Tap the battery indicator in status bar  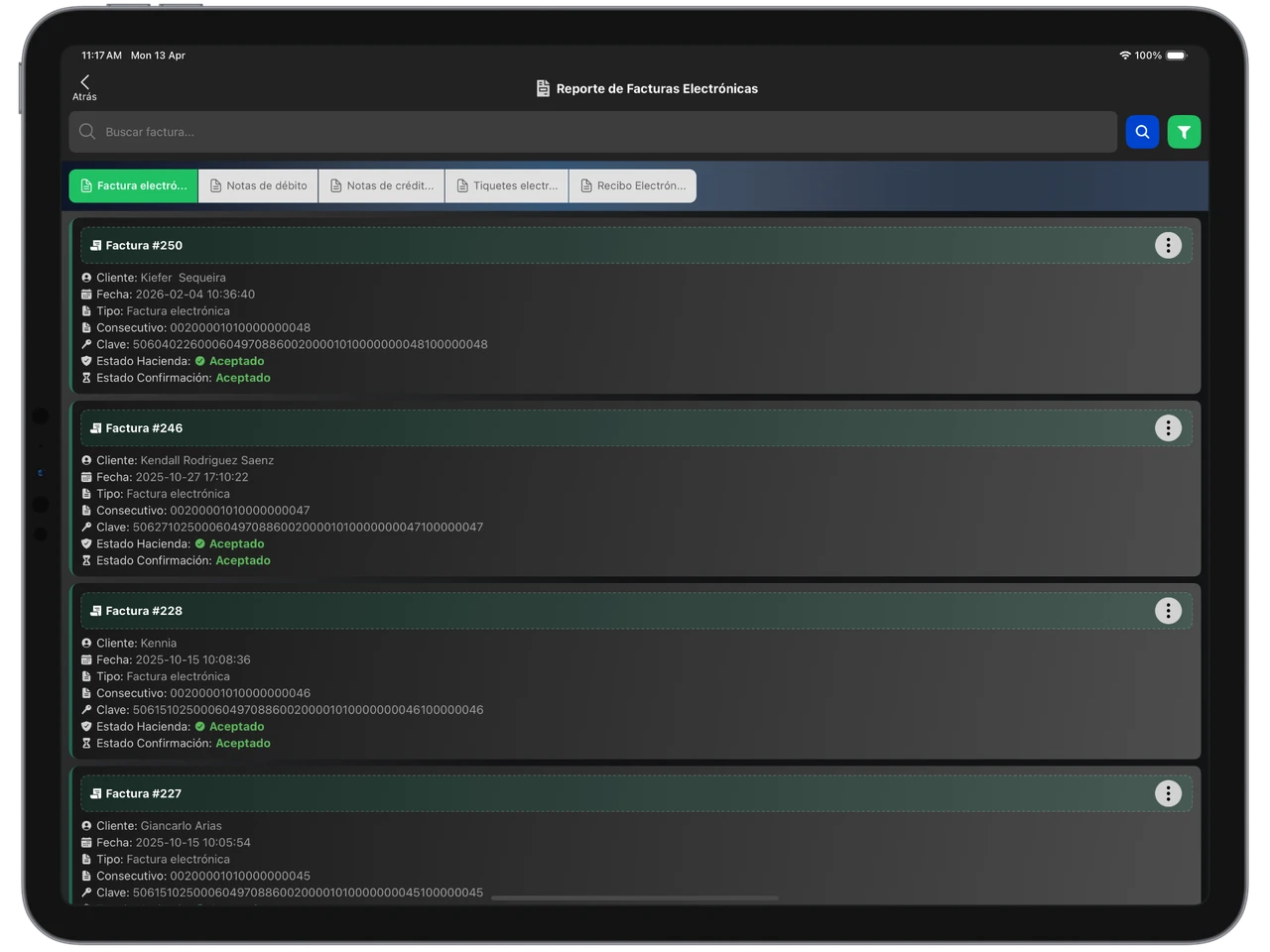click(x=1176, y=56)
